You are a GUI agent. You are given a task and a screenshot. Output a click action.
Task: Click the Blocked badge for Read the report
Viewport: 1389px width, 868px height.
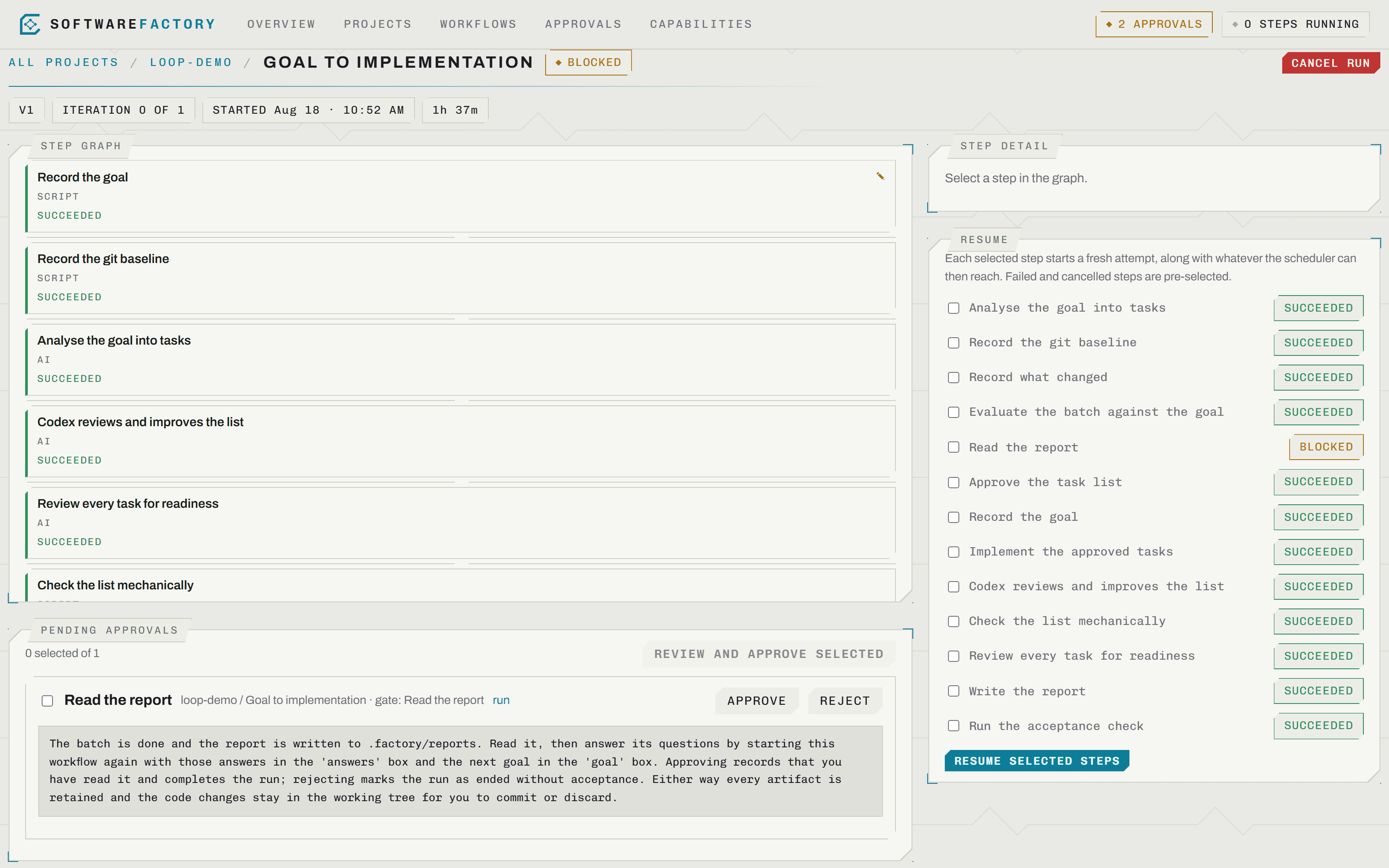click(1326, 447)
